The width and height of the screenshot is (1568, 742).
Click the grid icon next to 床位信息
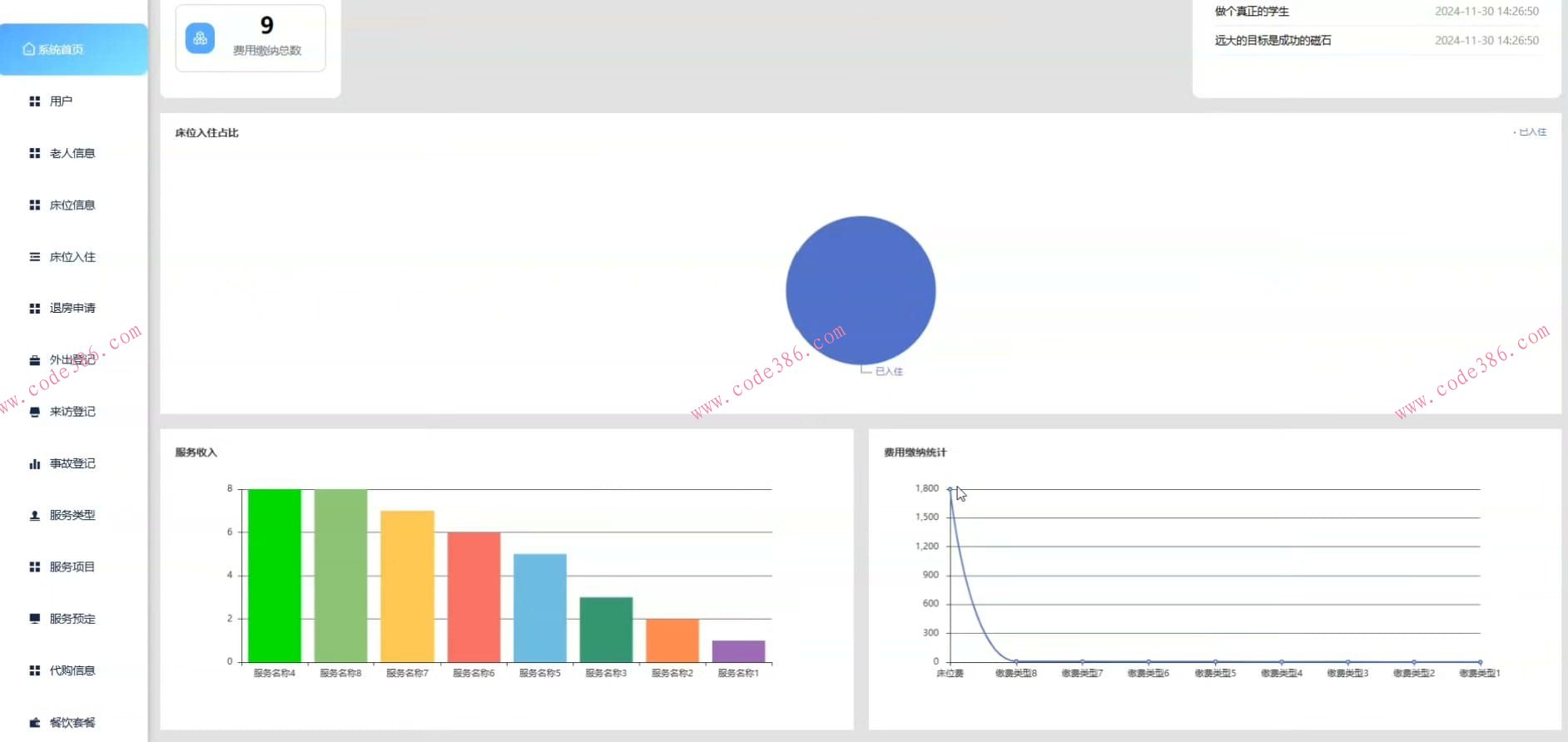pos(35,205)
